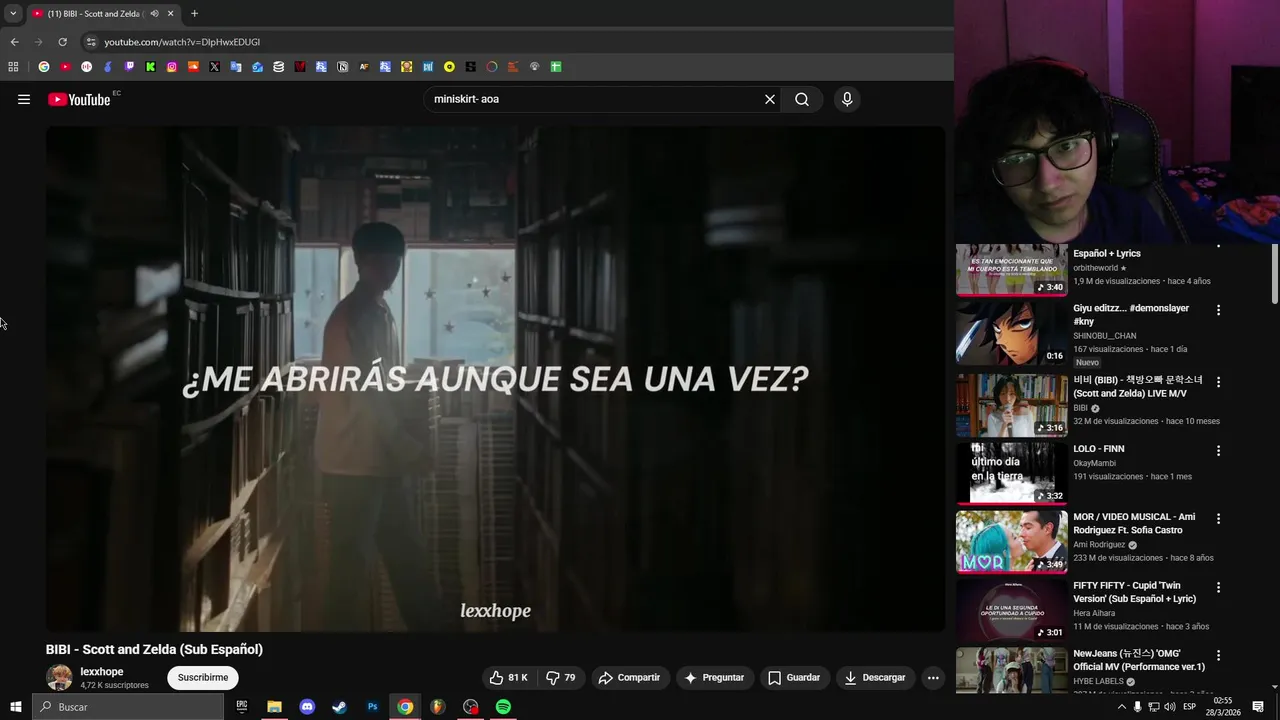Open 'Giyu editzz' thumbnail
This screenshot has height=720, width=1280.
click(1011, 334)
